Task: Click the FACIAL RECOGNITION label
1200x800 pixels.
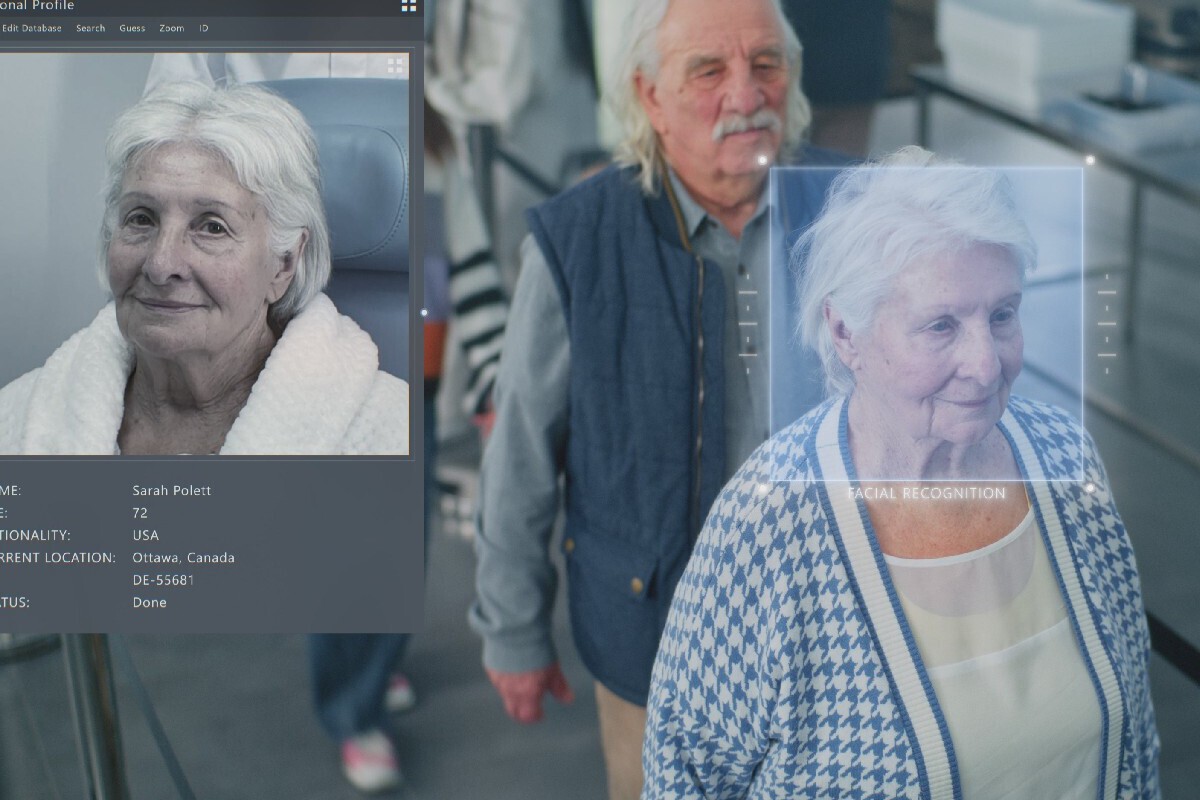Action: tap(926, 493)
